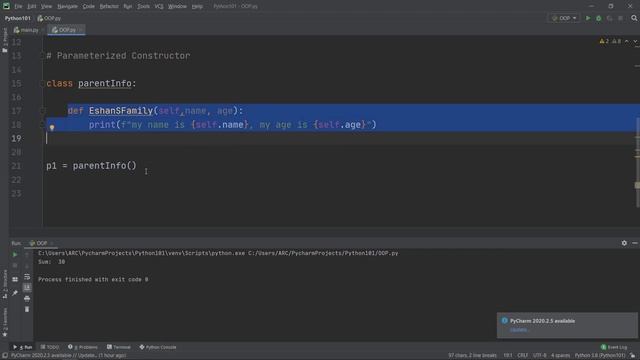Open the Navigate menu
Screen dimensions: 640x360
click(x=67, y=6)
